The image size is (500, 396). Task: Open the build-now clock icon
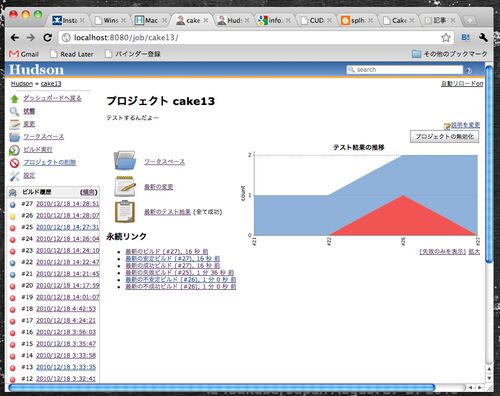tap(14, 150)
